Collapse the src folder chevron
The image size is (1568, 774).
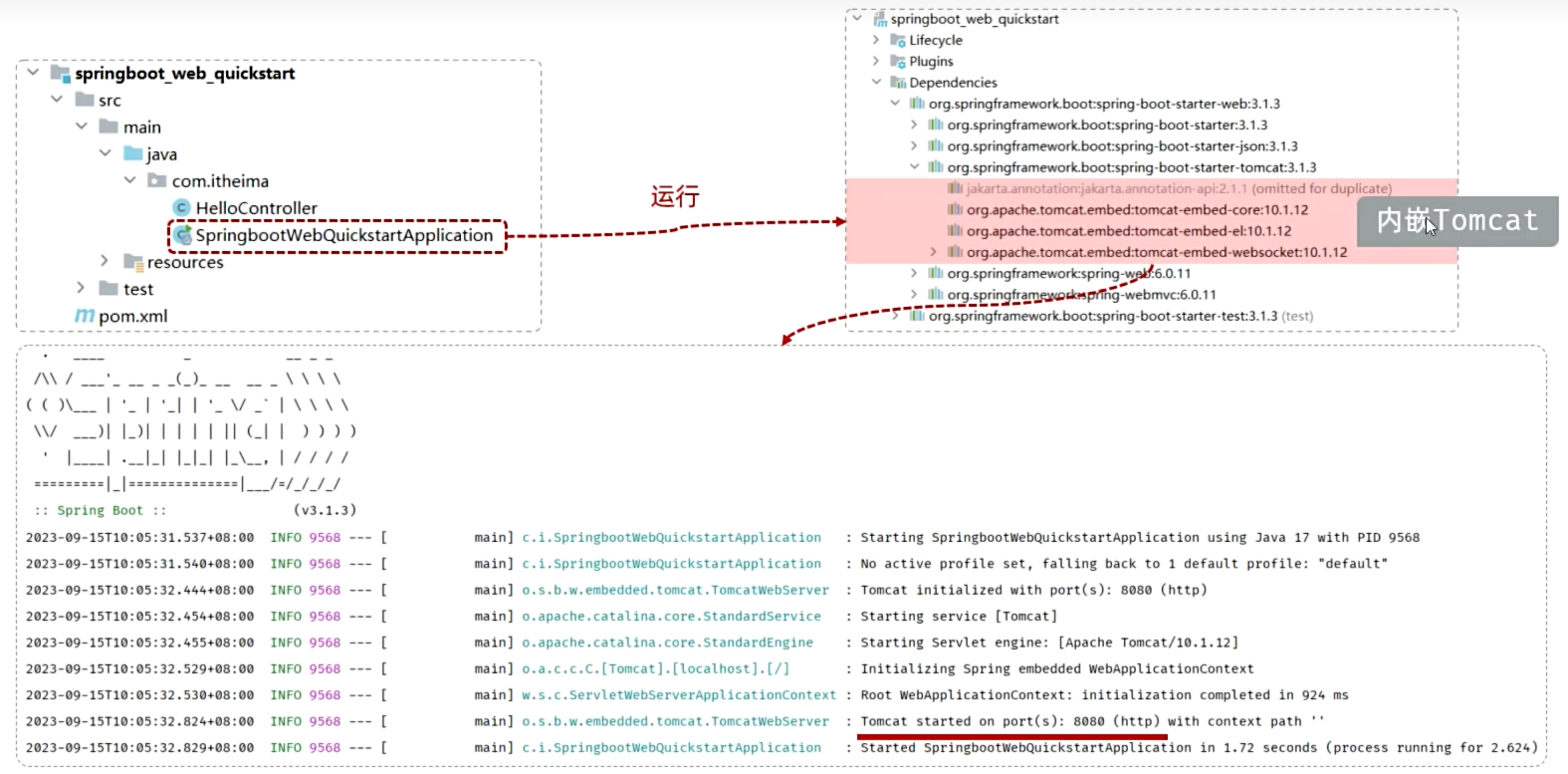(x=57, y=100)
